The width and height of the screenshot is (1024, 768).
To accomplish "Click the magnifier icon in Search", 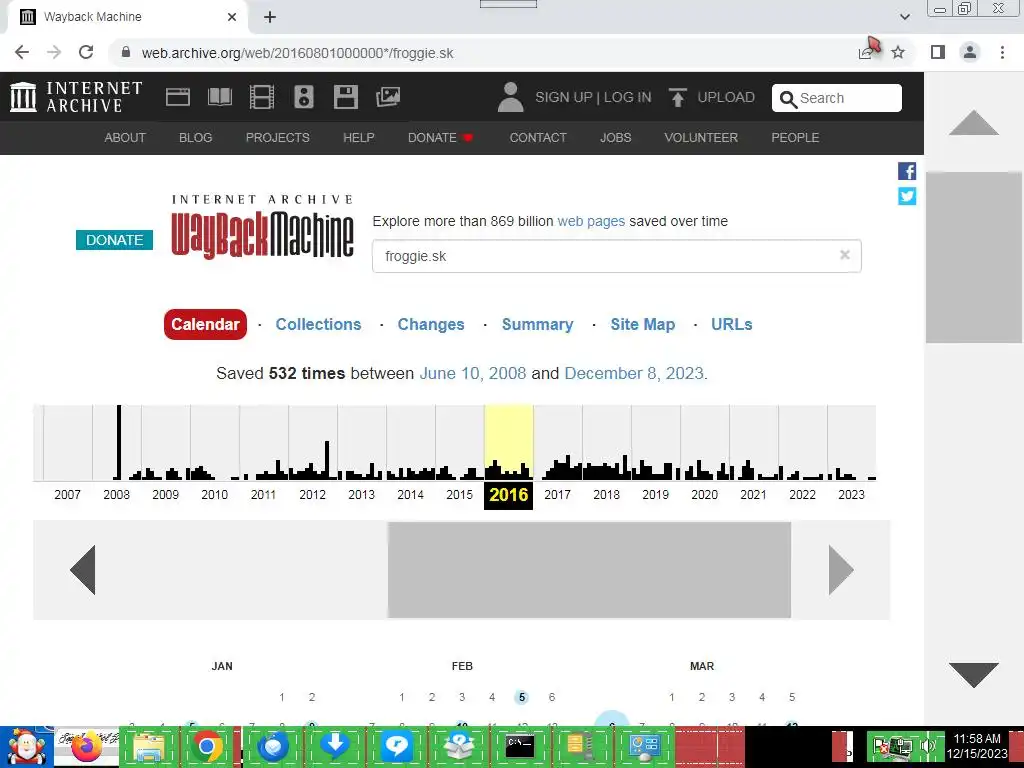I will click(x=788, y=99).
